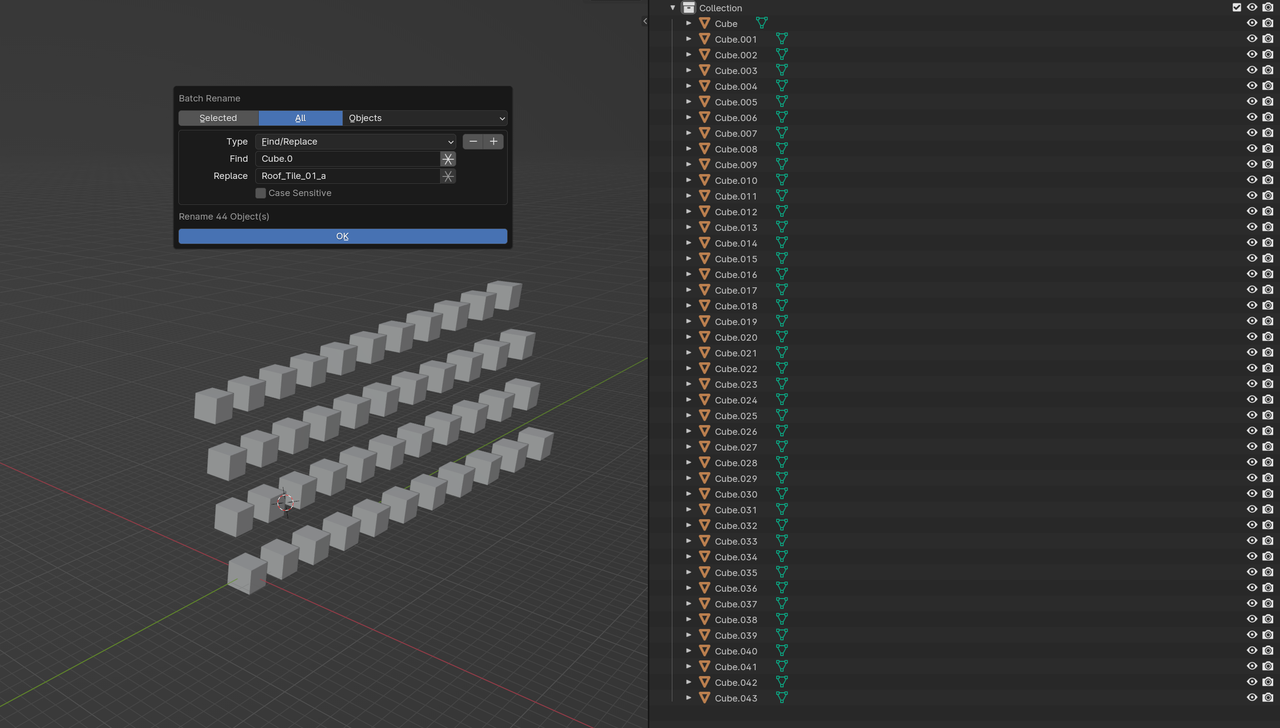Click the object icon of Cube.031
Viewport: 1280px width, 728px height.
click(x=704, y=510)
